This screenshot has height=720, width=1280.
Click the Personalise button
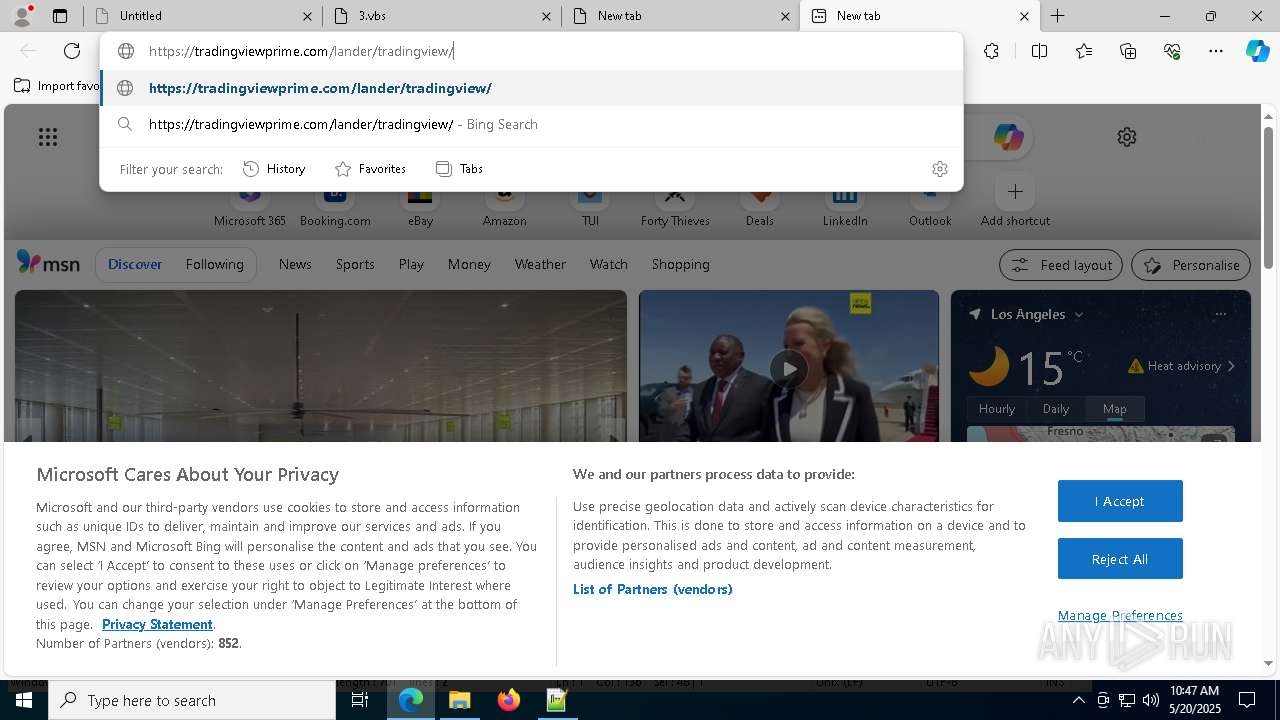click(1191, 265)
